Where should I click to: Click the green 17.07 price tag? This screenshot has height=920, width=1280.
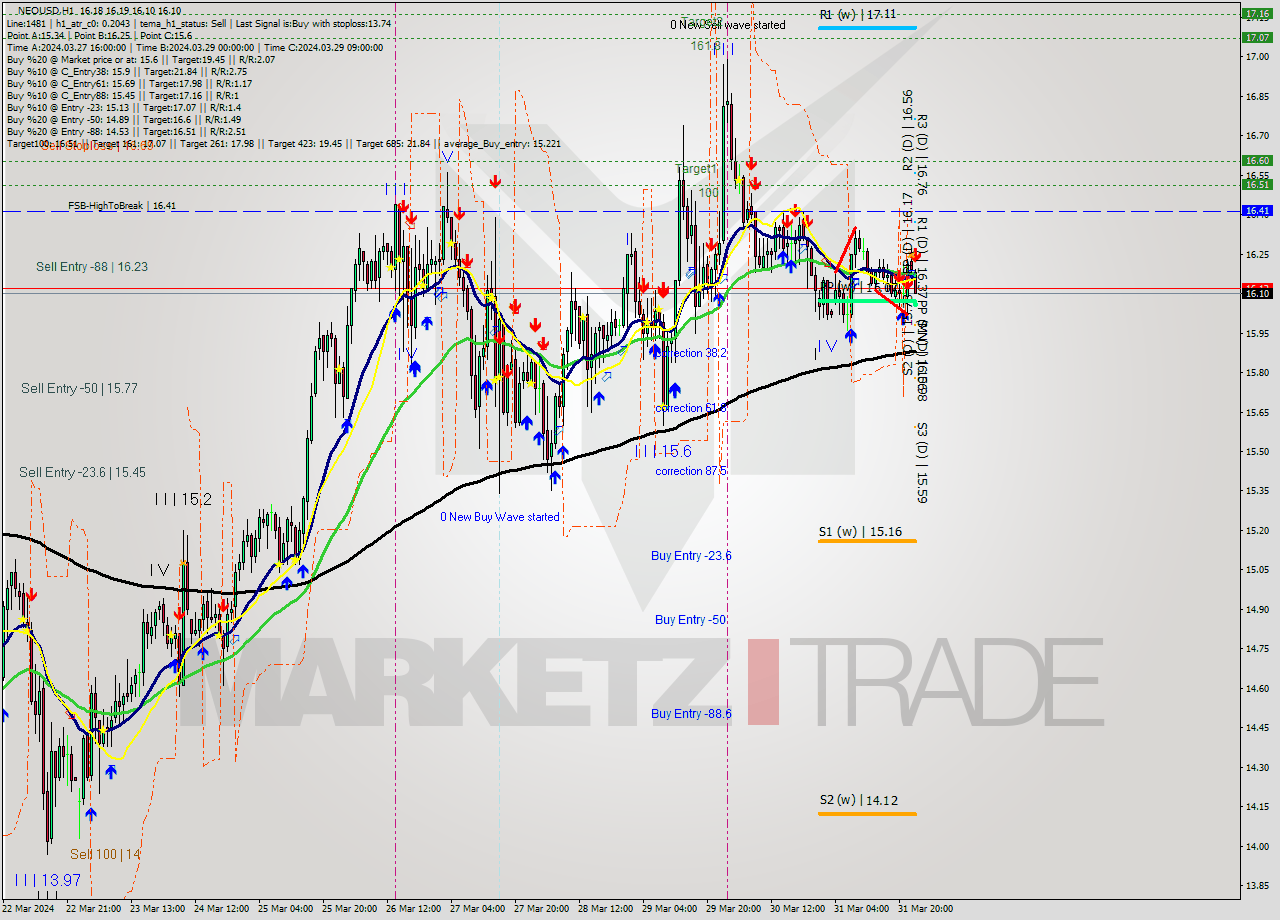point(1257,37)
